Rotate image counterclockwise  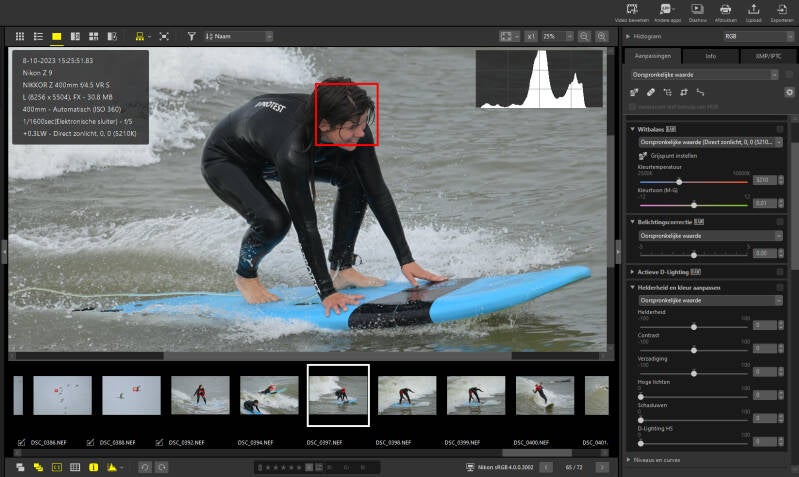click(x=145, y=467)
